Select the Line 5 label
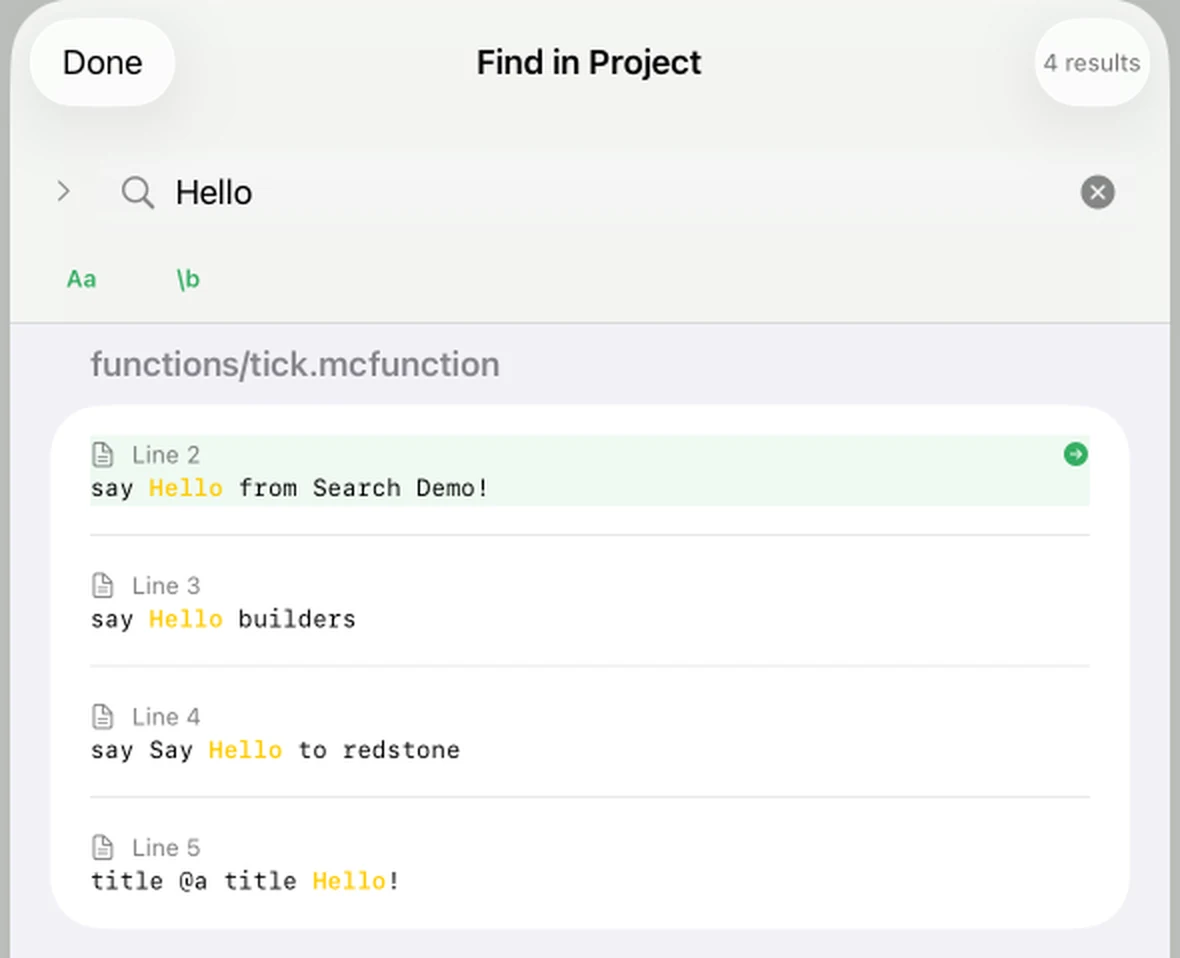 pos(166,847)
